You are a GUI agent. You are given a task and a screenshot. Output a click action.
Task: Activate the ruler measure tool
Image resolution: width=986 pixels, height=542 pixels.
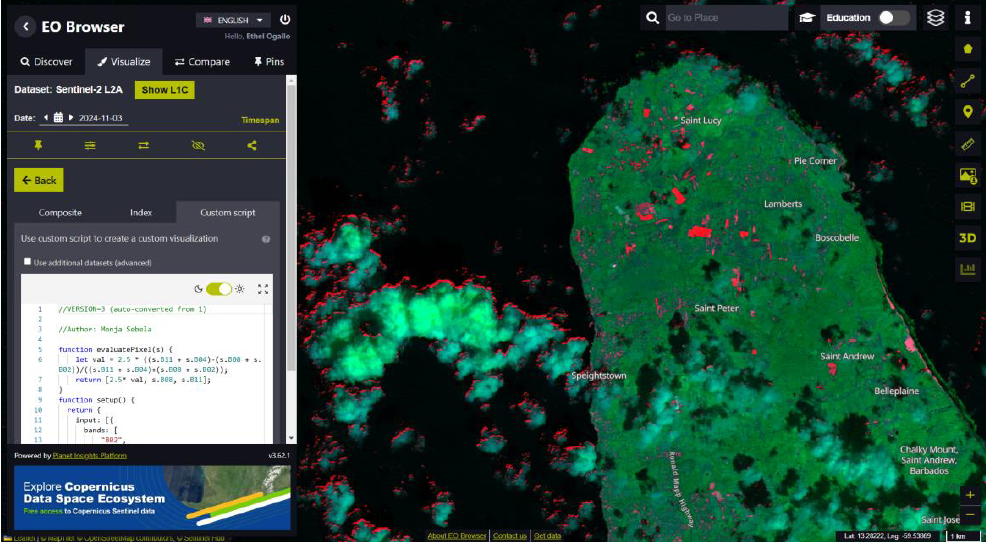967,144
